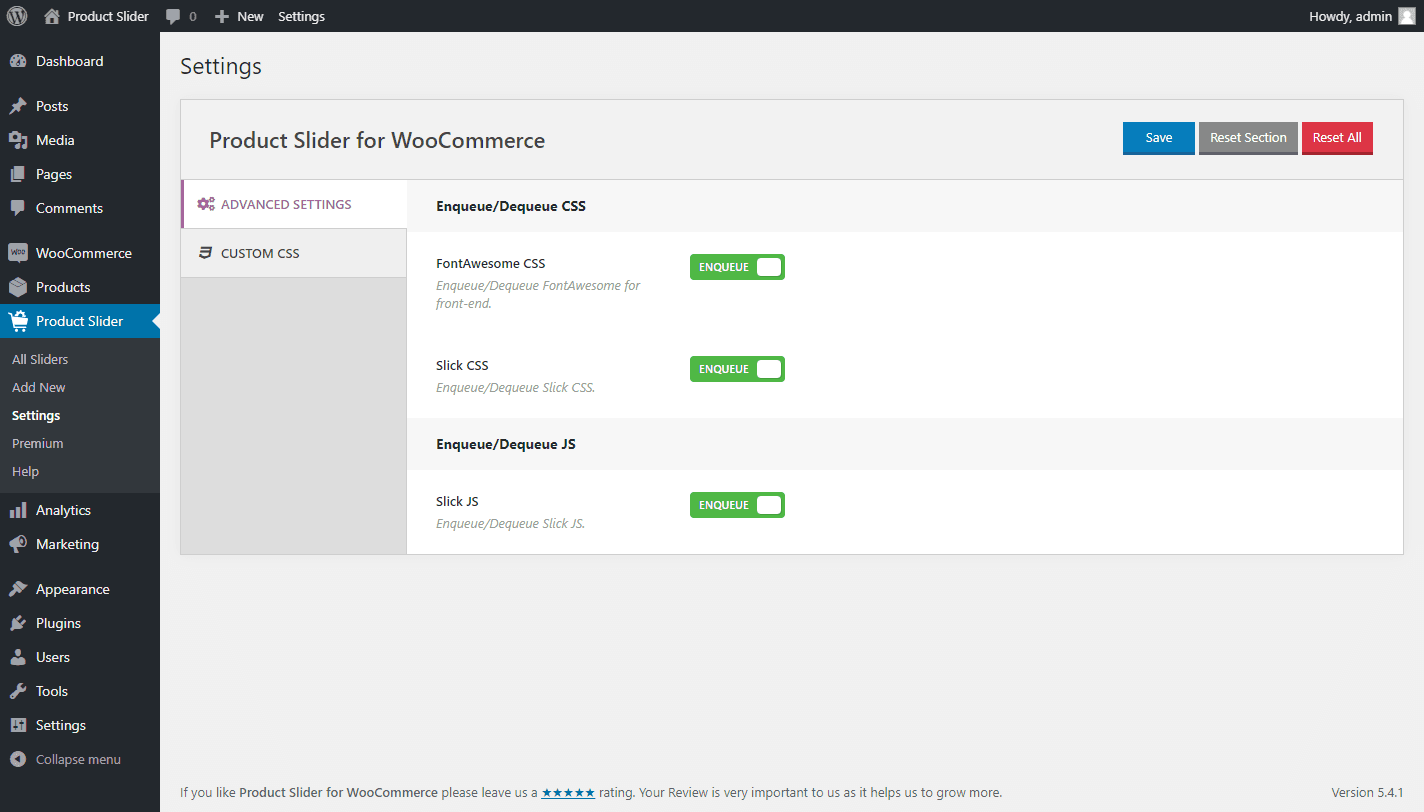Switch to the Custom CSS tab
This screenshot has height=812, width=1424.
tap(294, 253)
